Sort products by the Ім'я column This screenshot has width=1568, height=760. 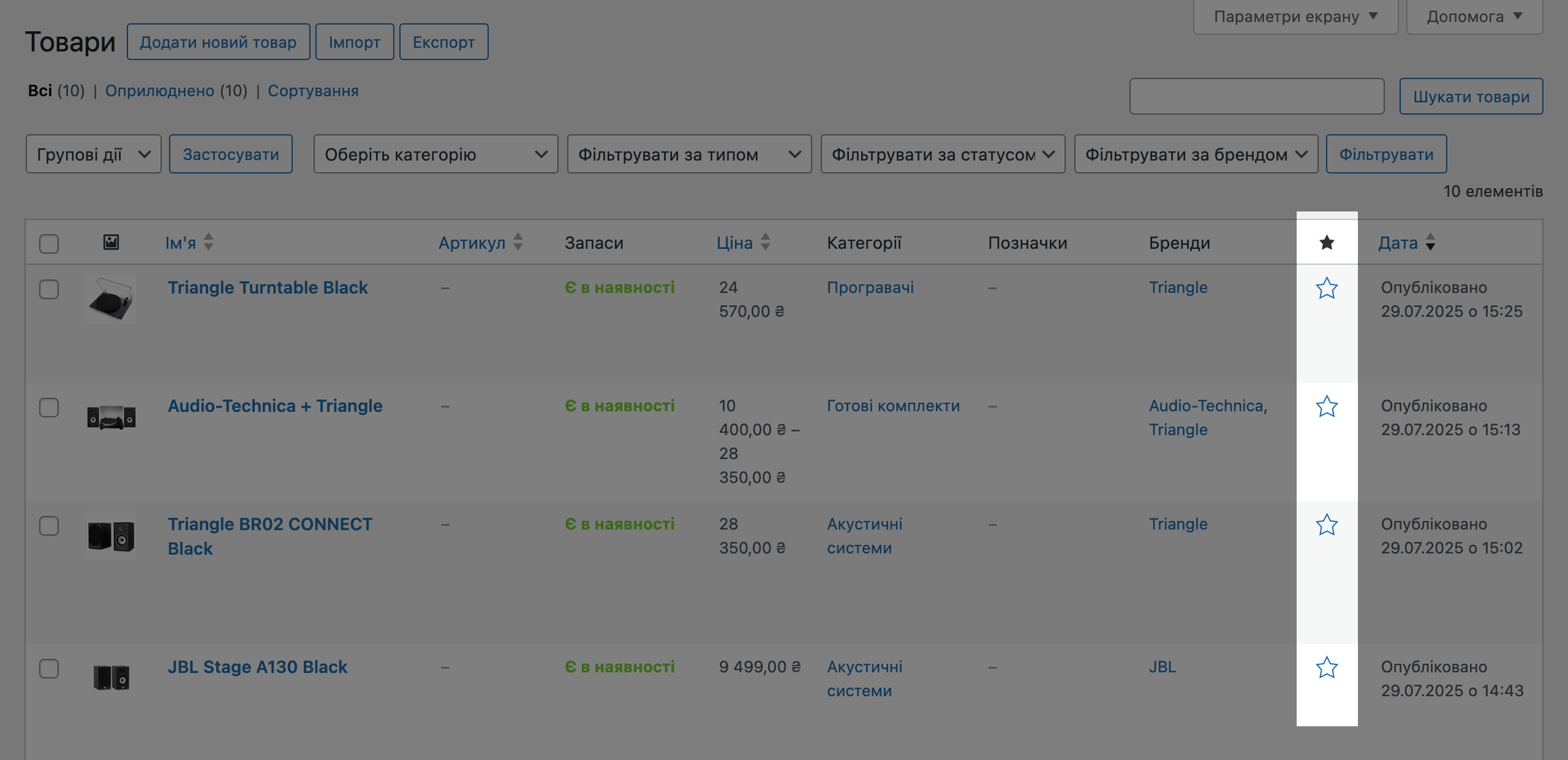[181, 242]
